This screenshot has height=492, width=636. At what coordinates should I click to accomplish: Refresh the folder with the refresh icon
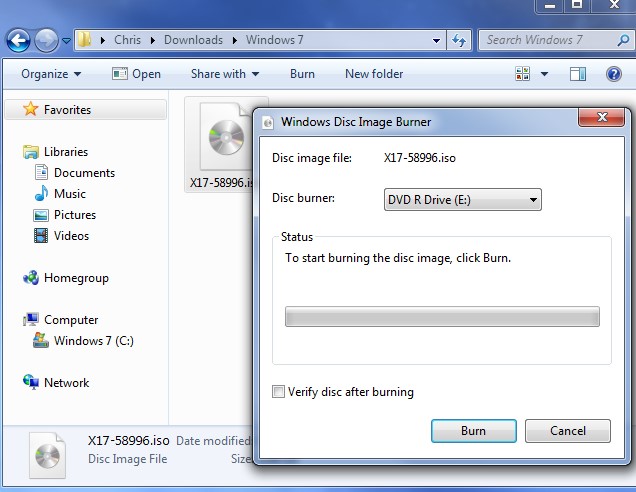coord(459,40)
